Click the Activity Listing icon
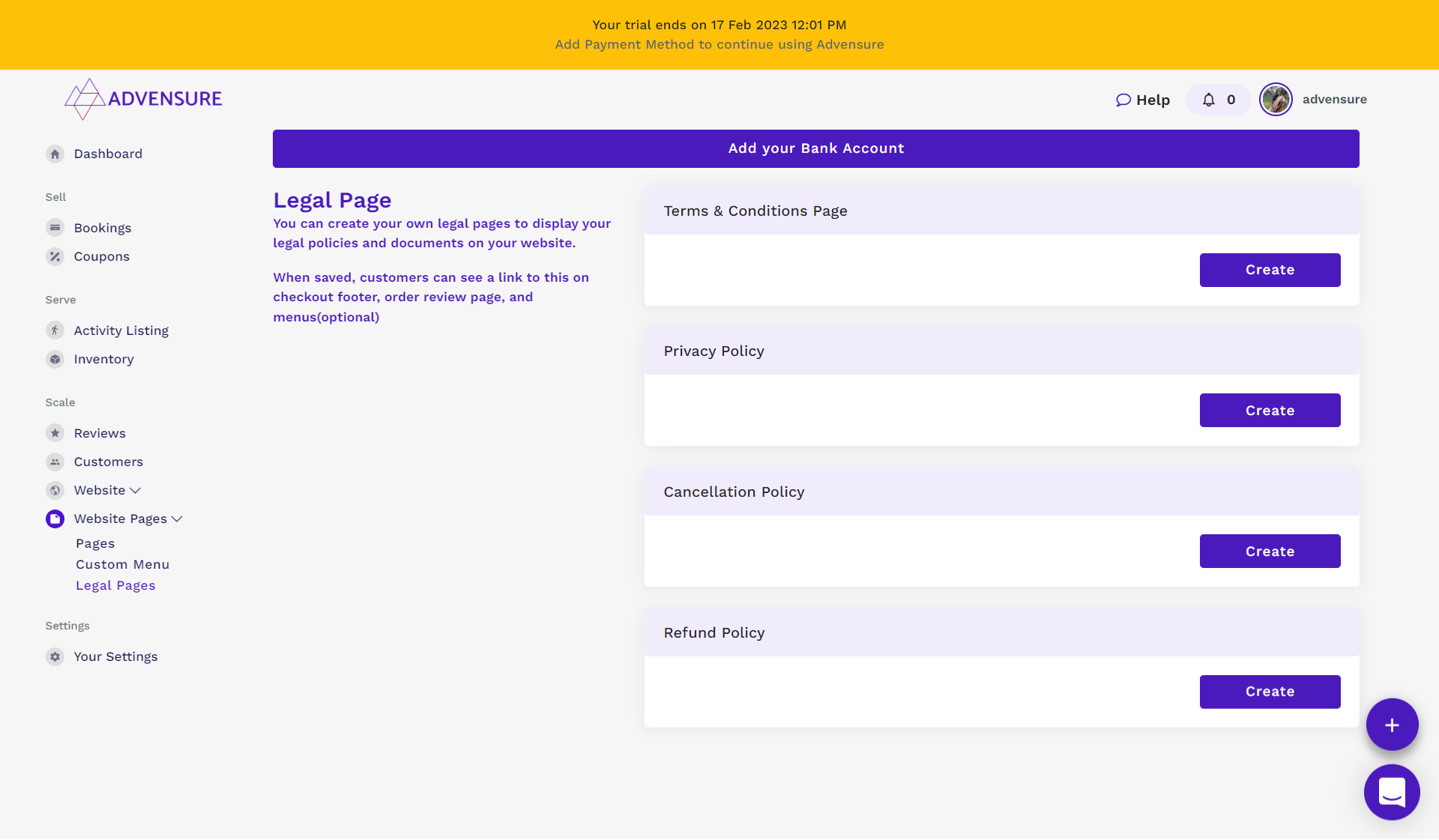The width and height of the screenshot is (1439, 840). coord(54,329)
